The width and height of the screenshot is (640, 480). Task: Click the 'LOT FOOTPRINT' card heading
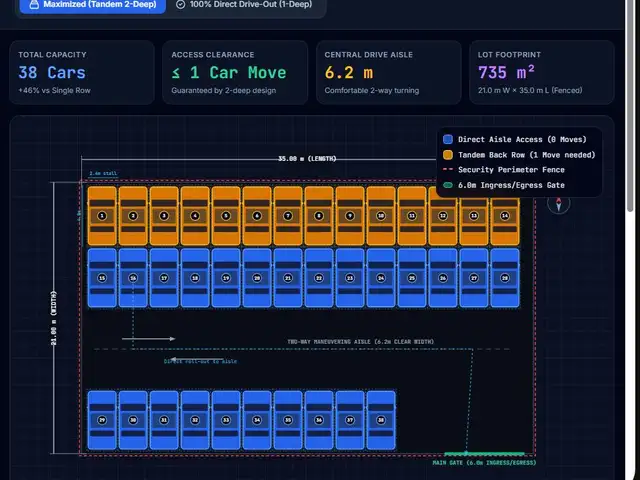pyautogui.click(x=509, y=55)
